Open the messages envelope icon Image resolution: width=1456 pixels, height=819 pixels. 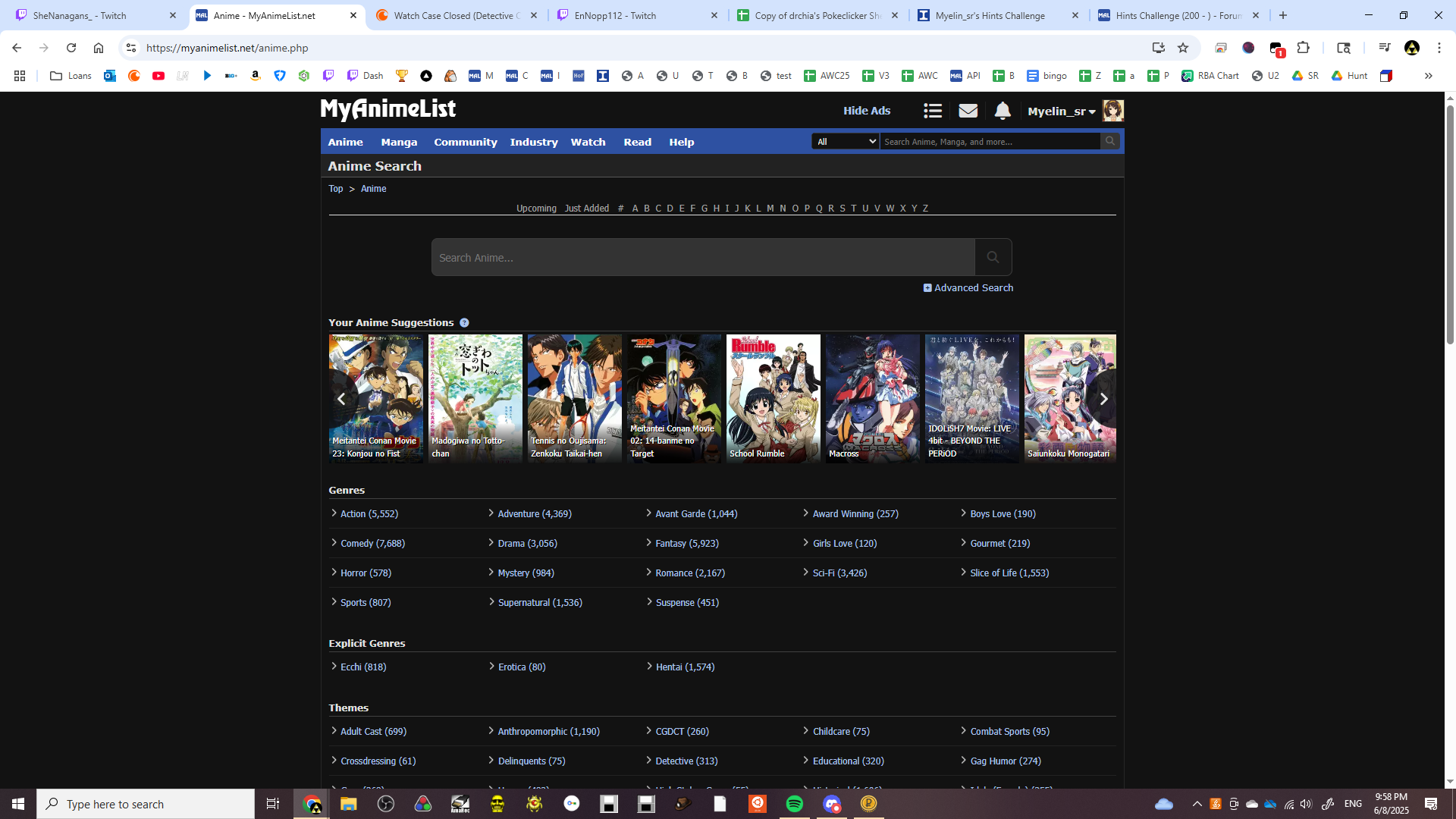(x=968, y=111)
